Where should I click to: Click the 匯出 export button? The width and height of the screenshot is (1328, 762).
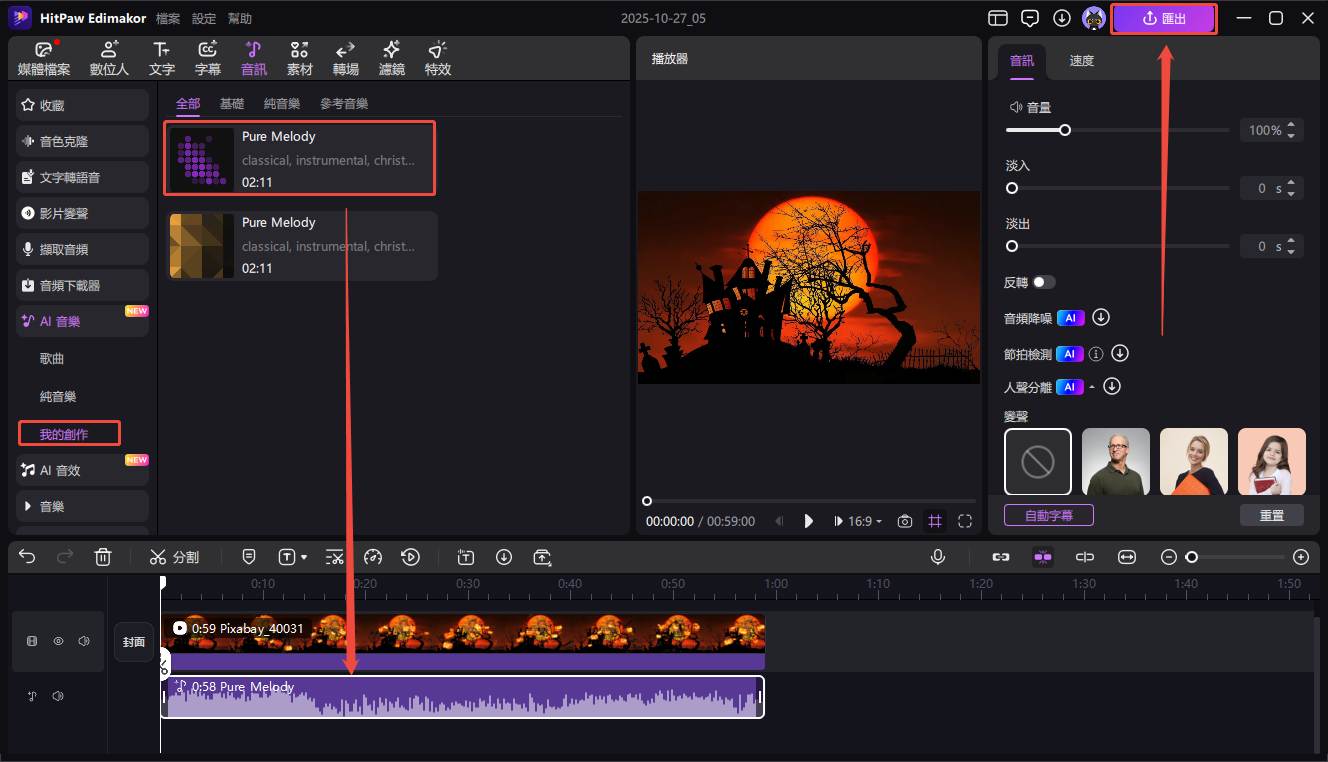1164,18
